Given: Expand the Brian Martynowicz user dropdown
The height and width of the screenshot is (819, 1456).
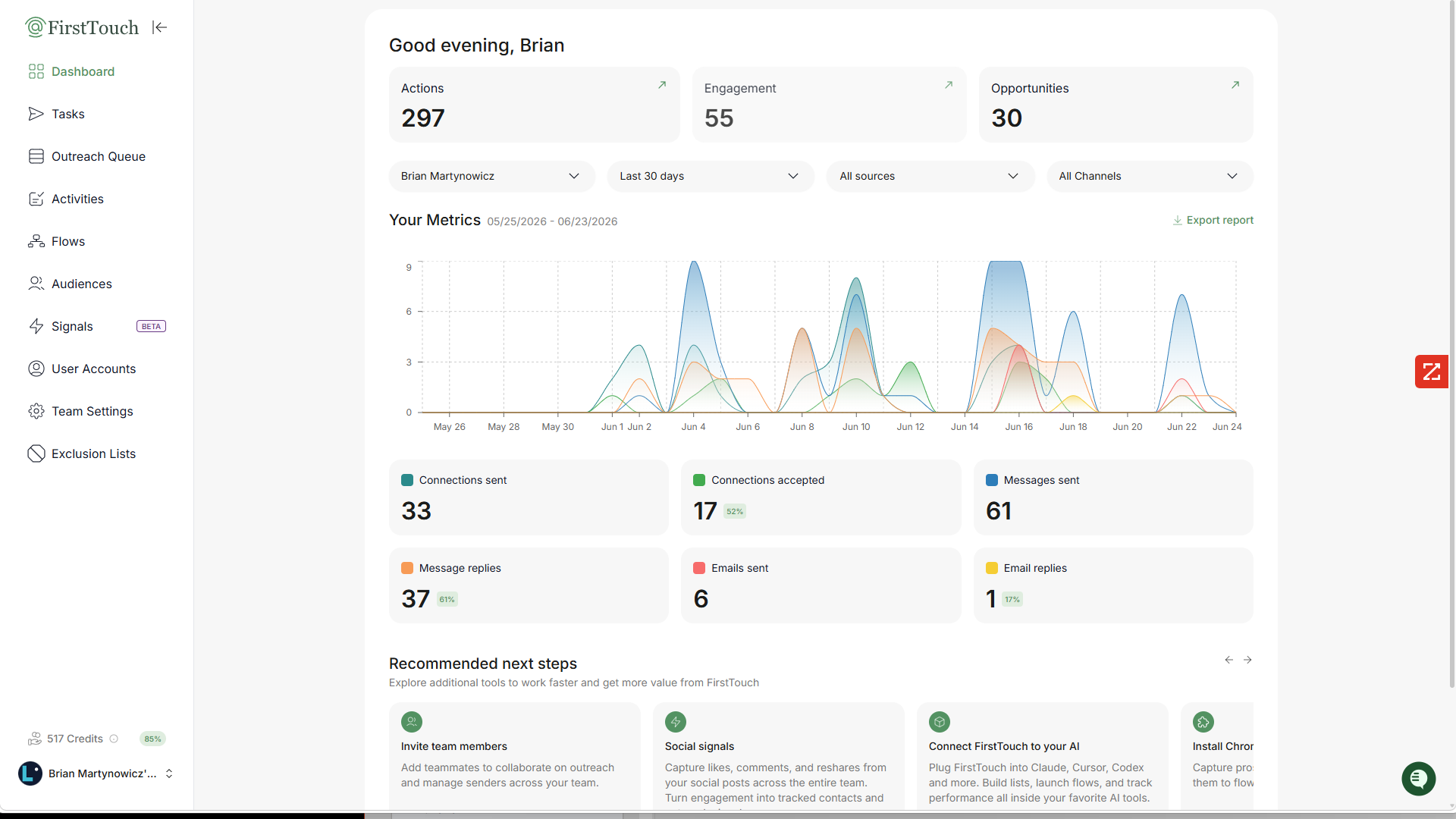Looking at the screenshot, I should click(x=491, y=176).
